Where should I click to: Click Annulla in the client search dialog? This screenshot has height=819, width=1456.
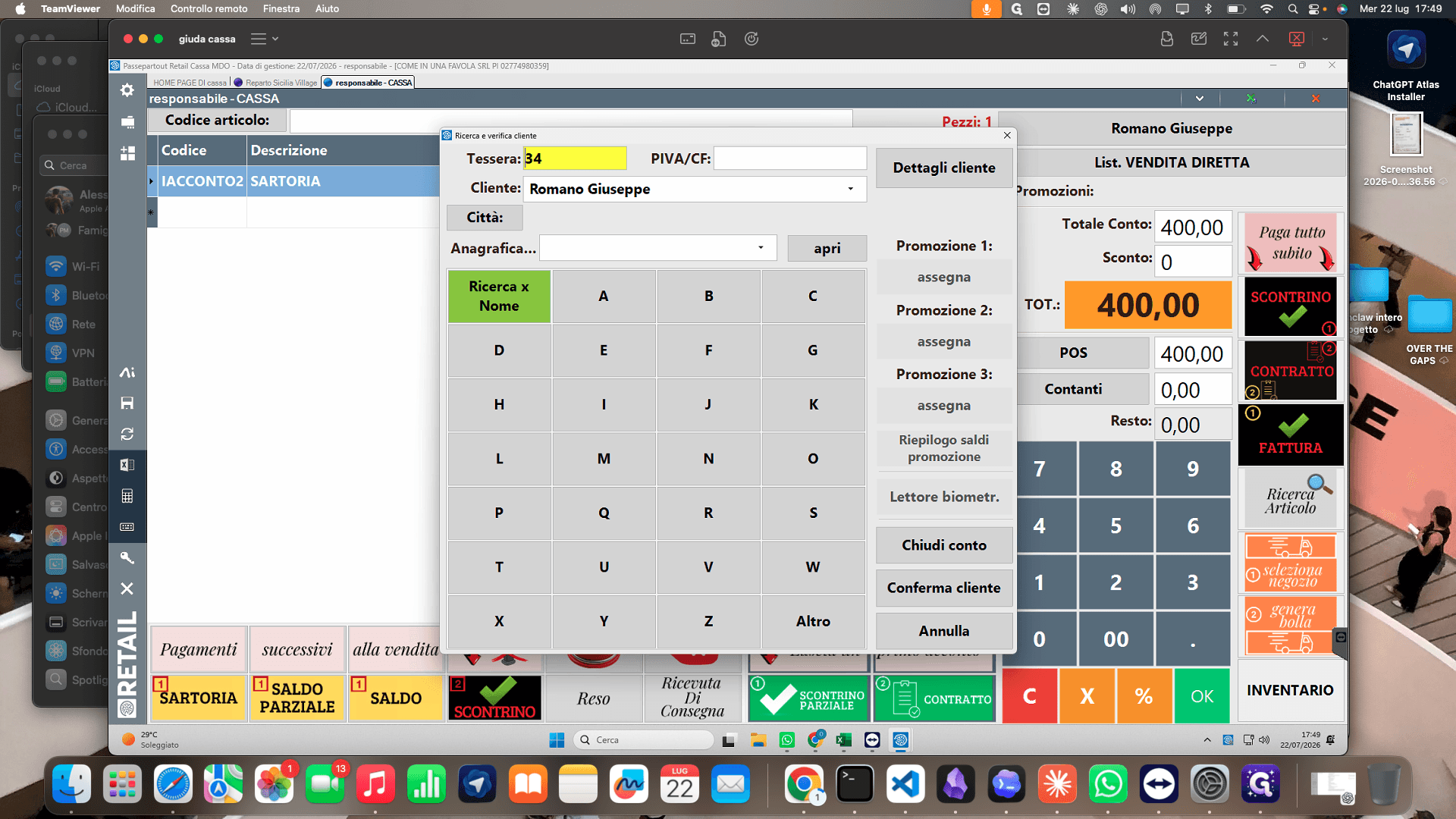[x=944, y=631]
